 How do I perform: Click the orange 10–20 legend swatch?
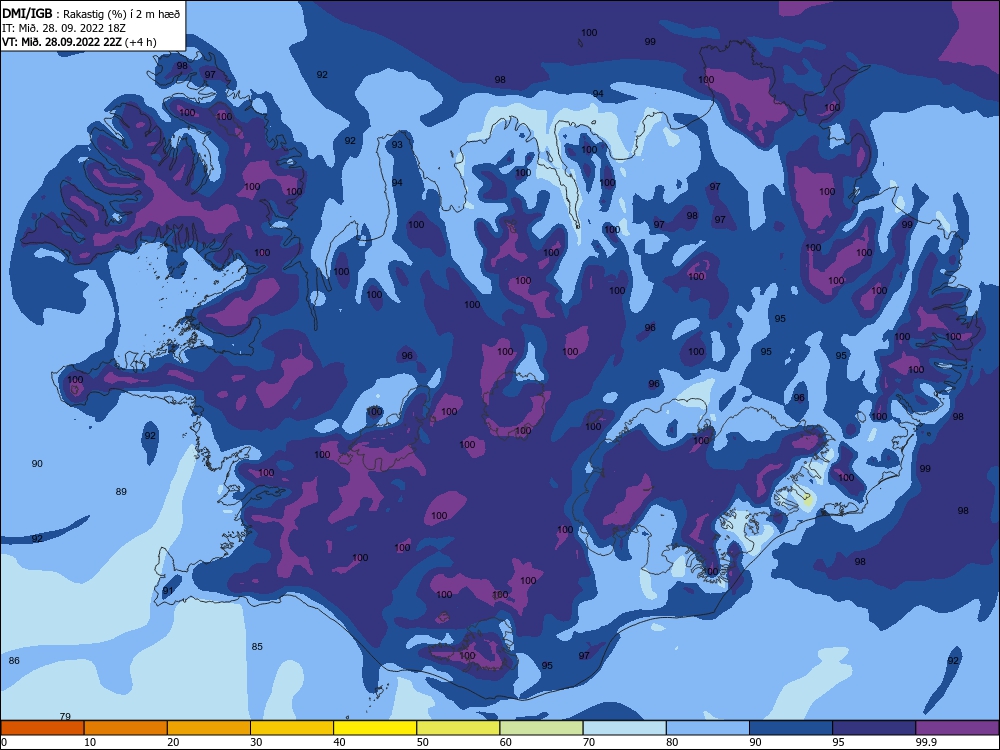point(126,728)
